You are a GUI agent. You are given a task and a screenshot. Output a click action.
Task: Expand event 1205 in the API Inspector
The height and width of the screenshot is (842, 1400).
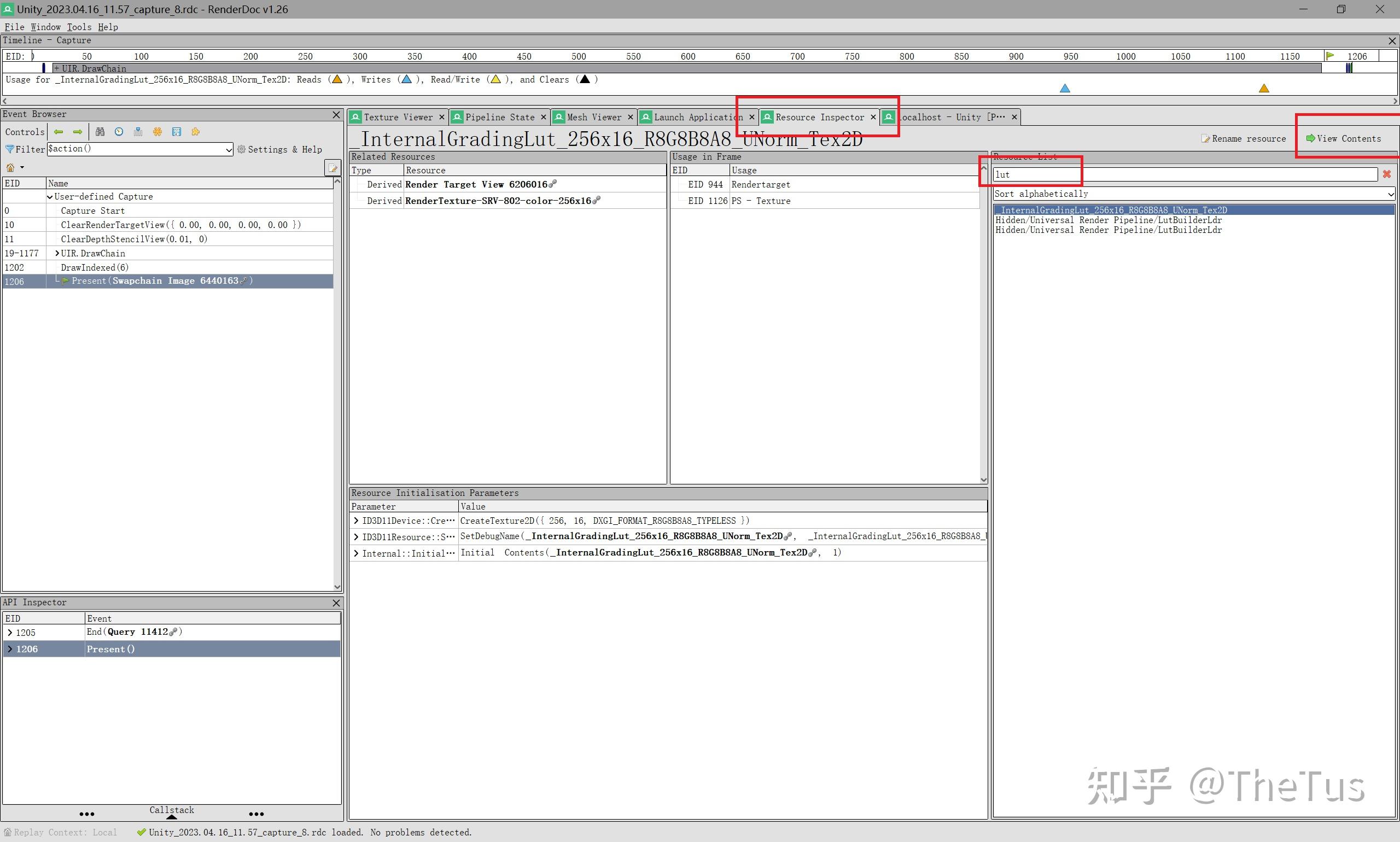(x=10, y=633)
